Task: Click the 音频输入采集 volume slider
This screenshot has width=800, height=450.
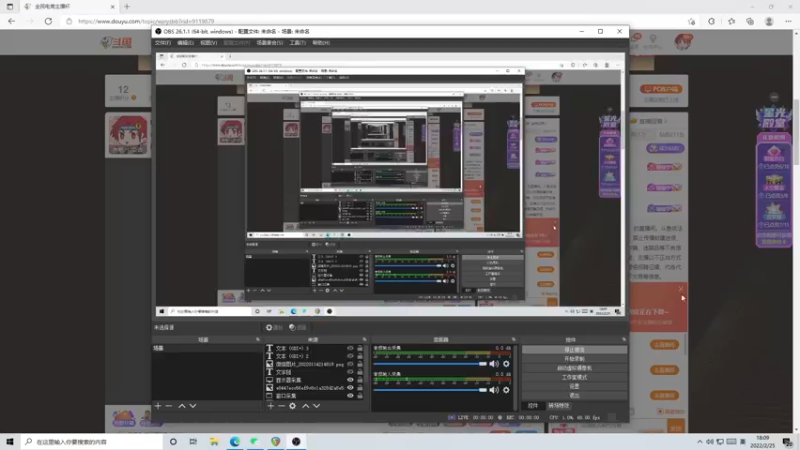Action: 430,390
